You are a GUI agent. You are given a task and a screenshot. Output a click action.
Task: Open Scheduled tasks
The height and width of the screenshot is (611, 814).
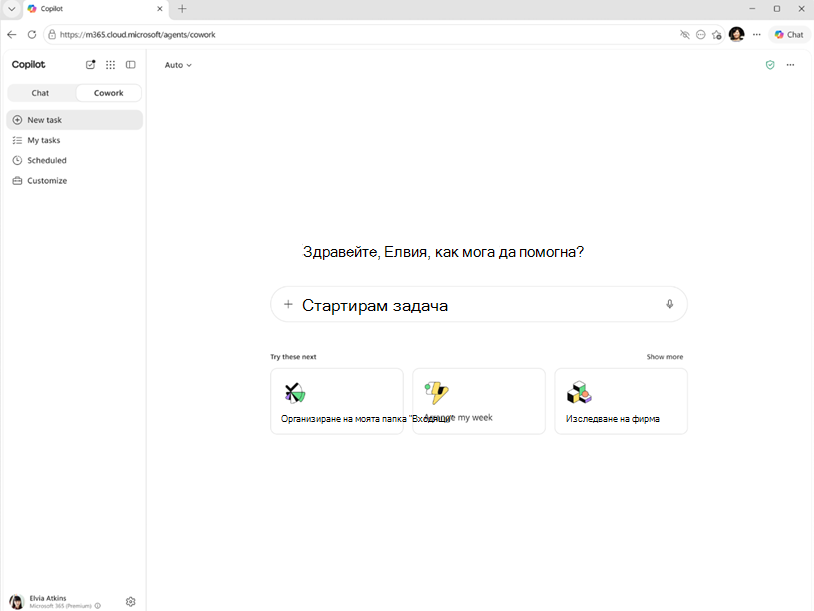coord(75,160)
